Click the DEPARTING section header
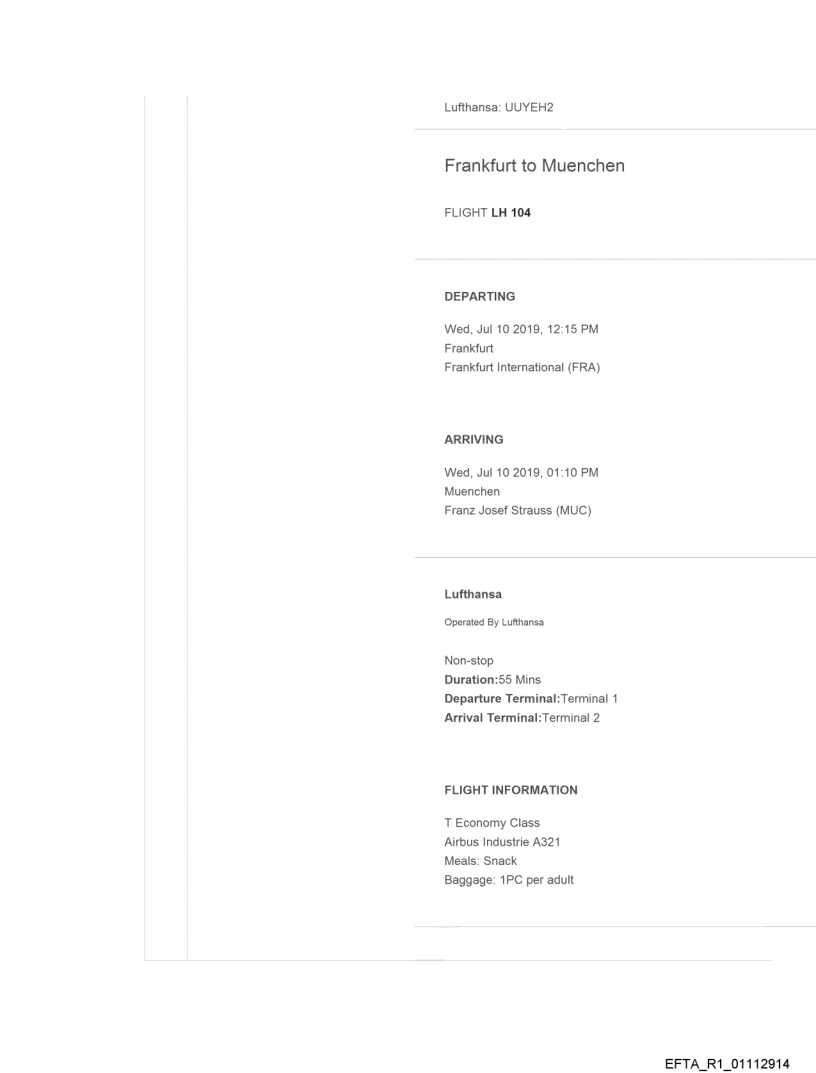The height and width of the screenshot is (1073, 816). click(x=479, y=296)
